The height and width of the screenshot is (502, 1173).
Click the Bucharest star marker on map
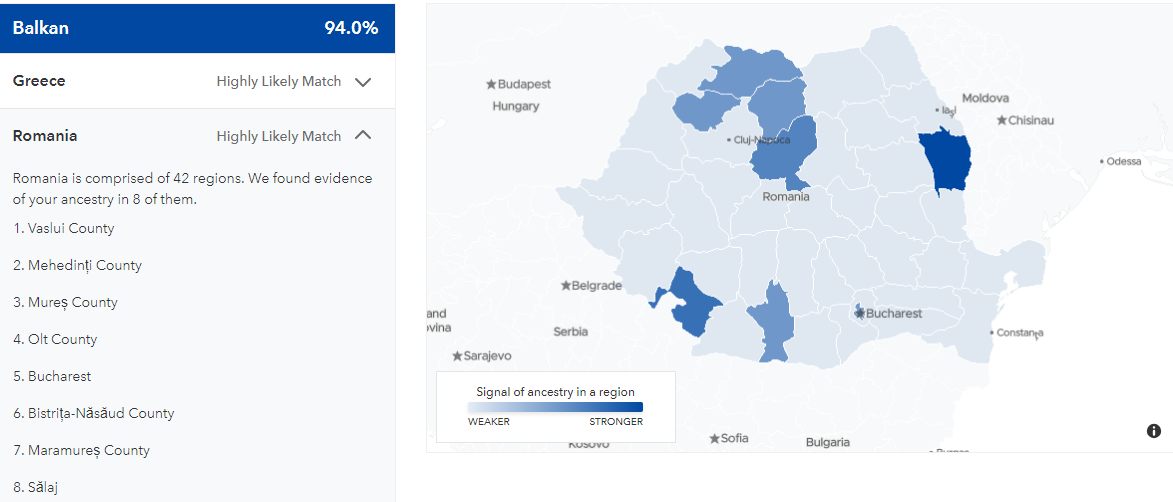click(x=860, y=313)
